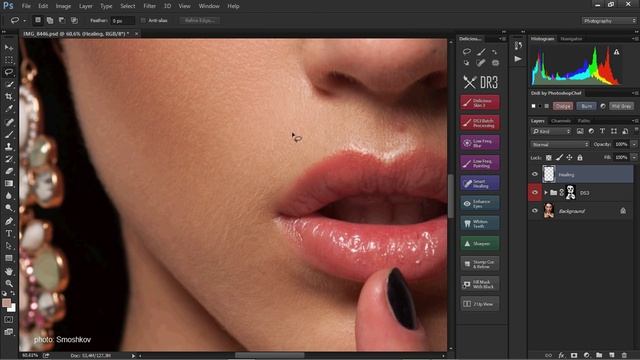
Task: Click the Dodge button in D&B panel
Action: [x=563, y=106]
